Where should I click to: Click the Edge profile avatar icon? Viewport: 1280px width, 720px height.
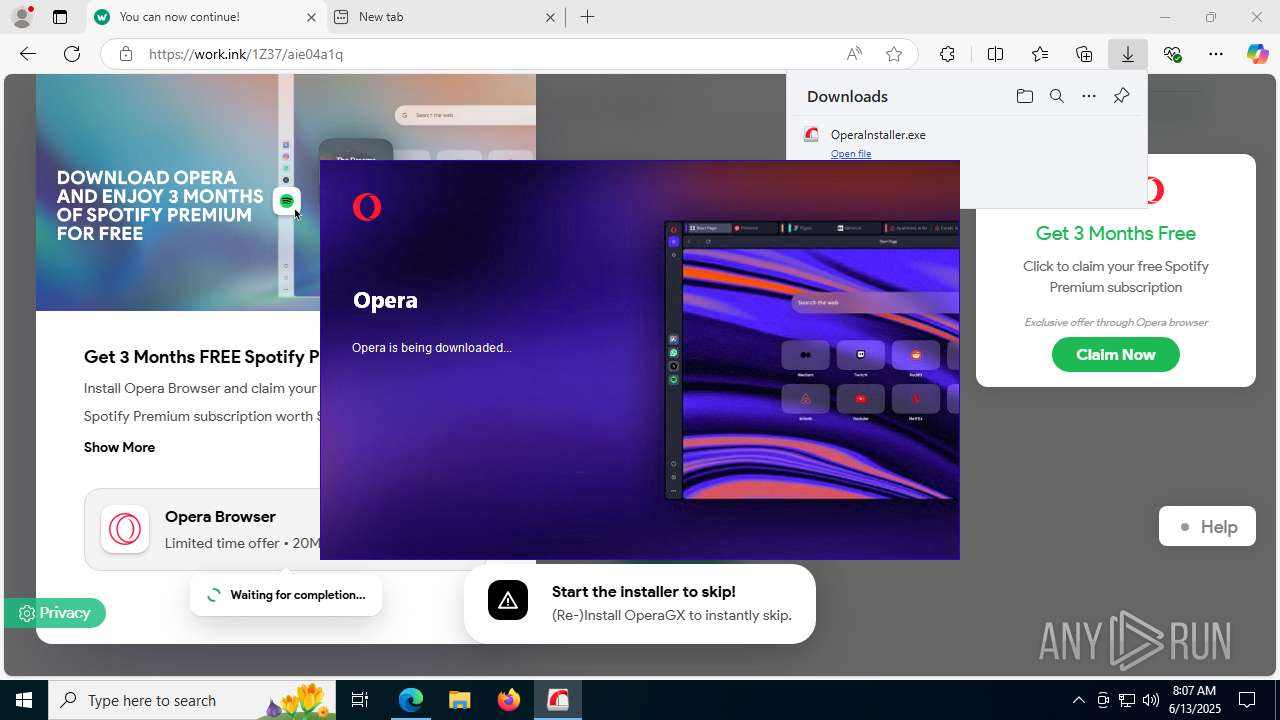click(x=22, y=17)
